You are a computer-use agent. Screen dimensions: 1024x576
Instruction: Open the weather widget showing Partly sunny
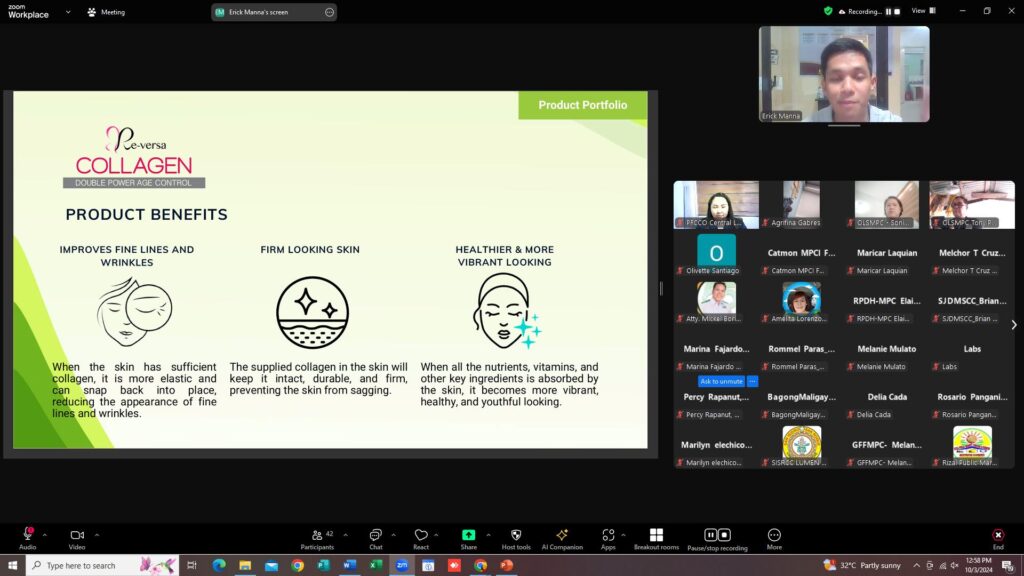[862, 565]
